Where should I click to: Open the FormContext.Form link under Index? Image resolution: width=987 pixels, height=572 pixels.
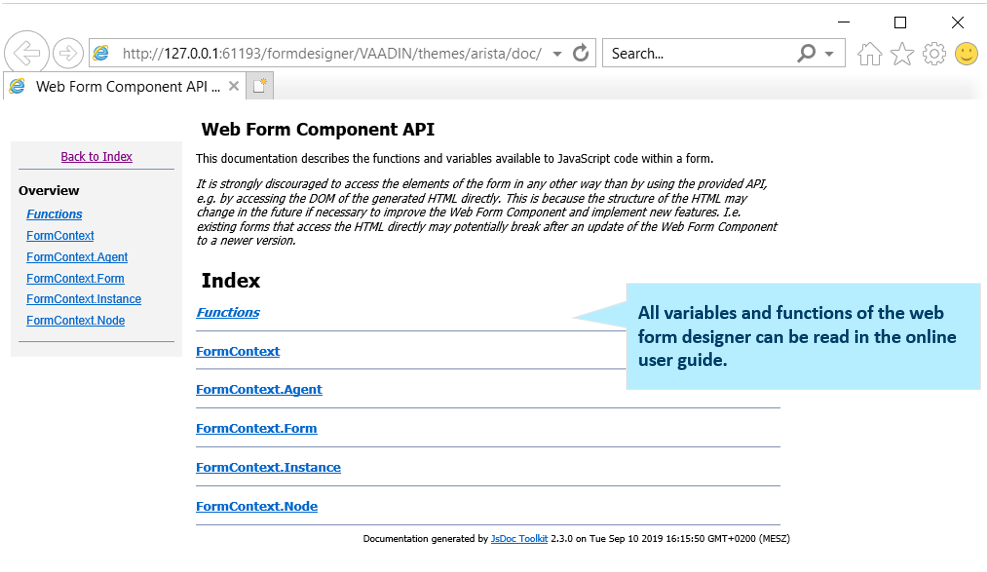256,429
